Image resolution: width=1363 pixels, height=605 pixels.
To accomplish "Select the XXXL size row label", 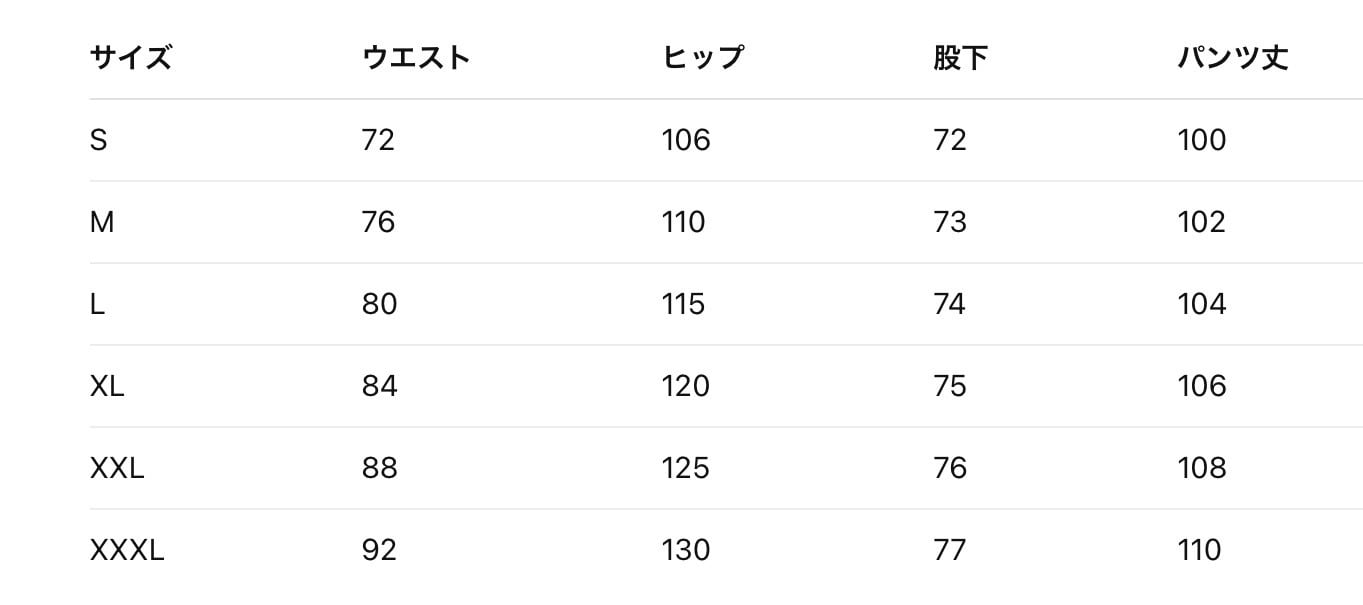I will (x=127, y=550).
